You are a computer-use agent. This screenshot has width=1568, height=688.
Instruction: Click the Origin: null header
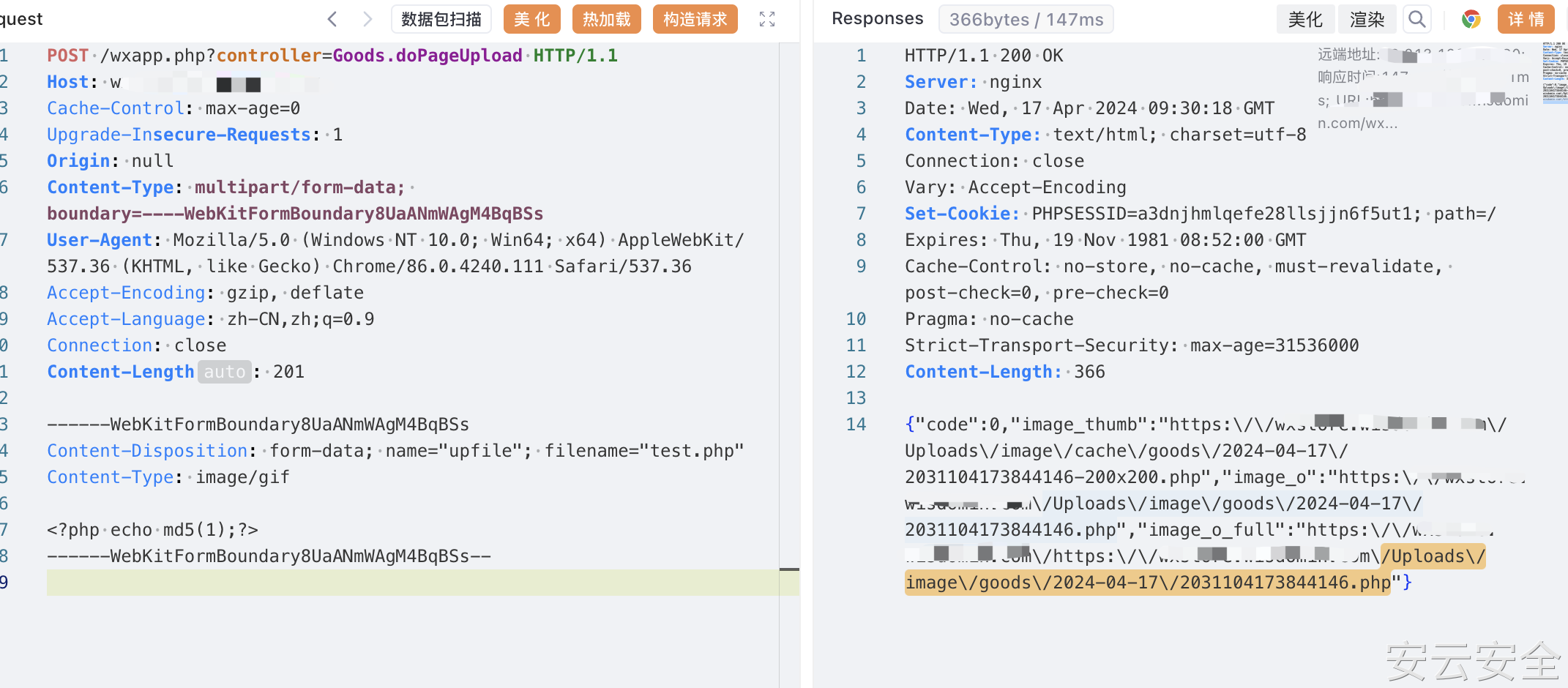111,161
